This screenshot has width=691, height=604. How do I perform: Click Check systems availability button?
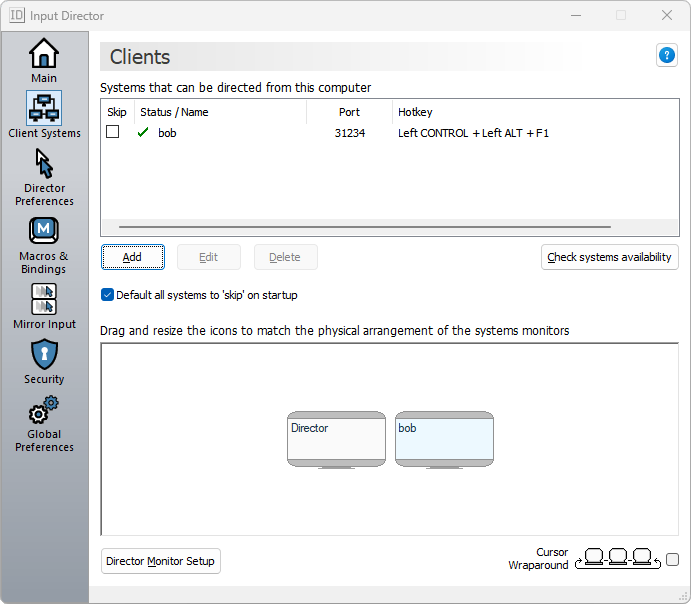pos(609,257)
